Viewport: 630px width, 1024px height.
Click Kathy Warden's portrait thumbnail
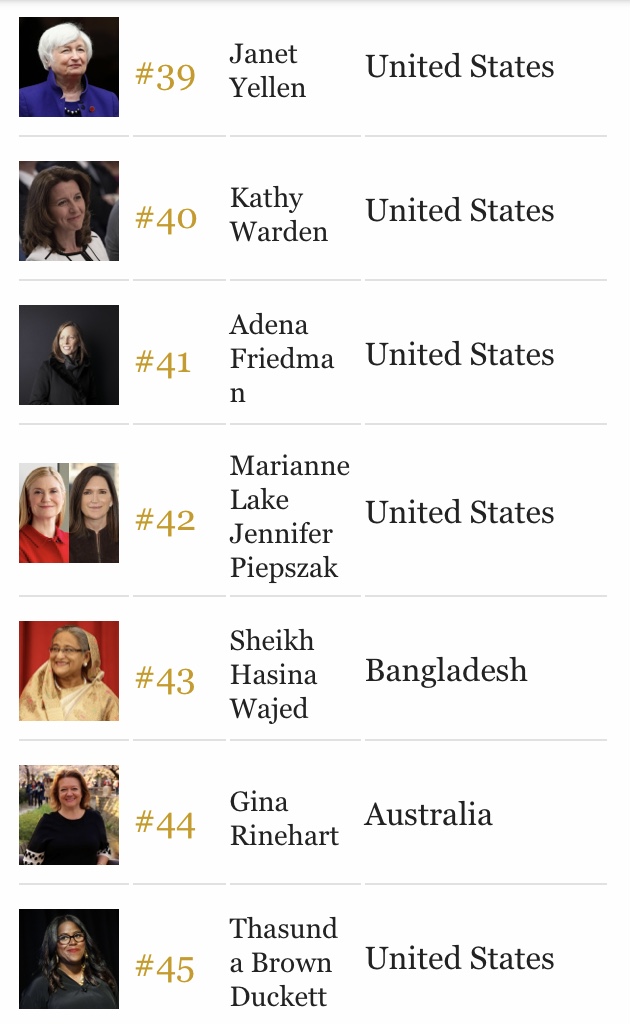pos(69,211)
